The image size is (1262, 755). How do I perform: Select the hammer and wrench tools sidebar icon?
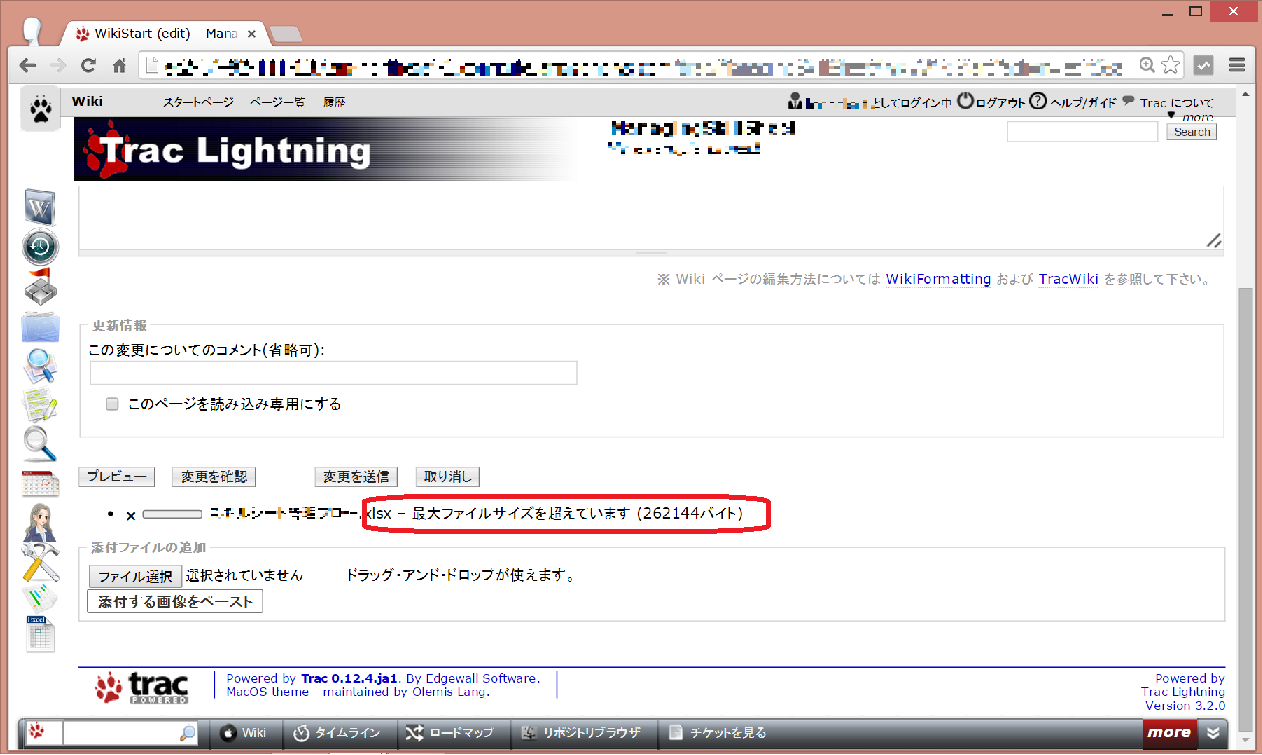[x=40, y=562]
